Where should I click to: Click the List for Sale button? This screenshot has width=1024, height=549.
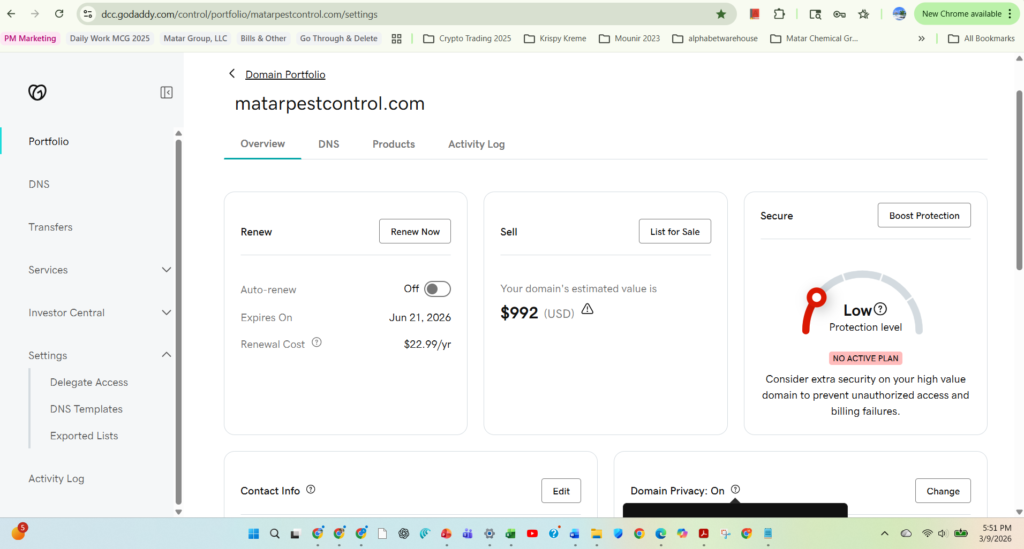click(x=674, y=231)
